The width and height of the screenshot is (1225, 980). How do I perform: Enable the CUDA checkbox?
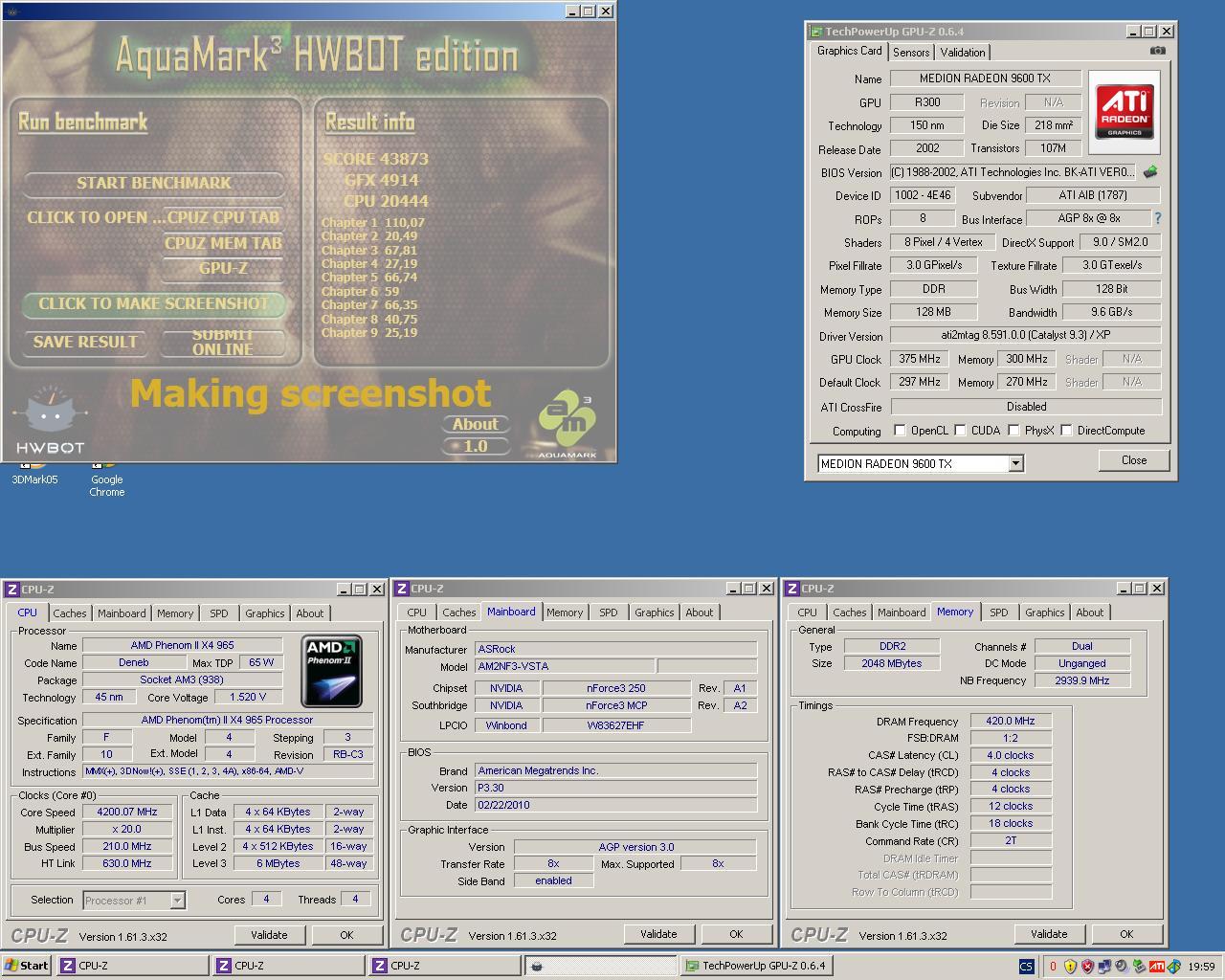tap(960, 431)
